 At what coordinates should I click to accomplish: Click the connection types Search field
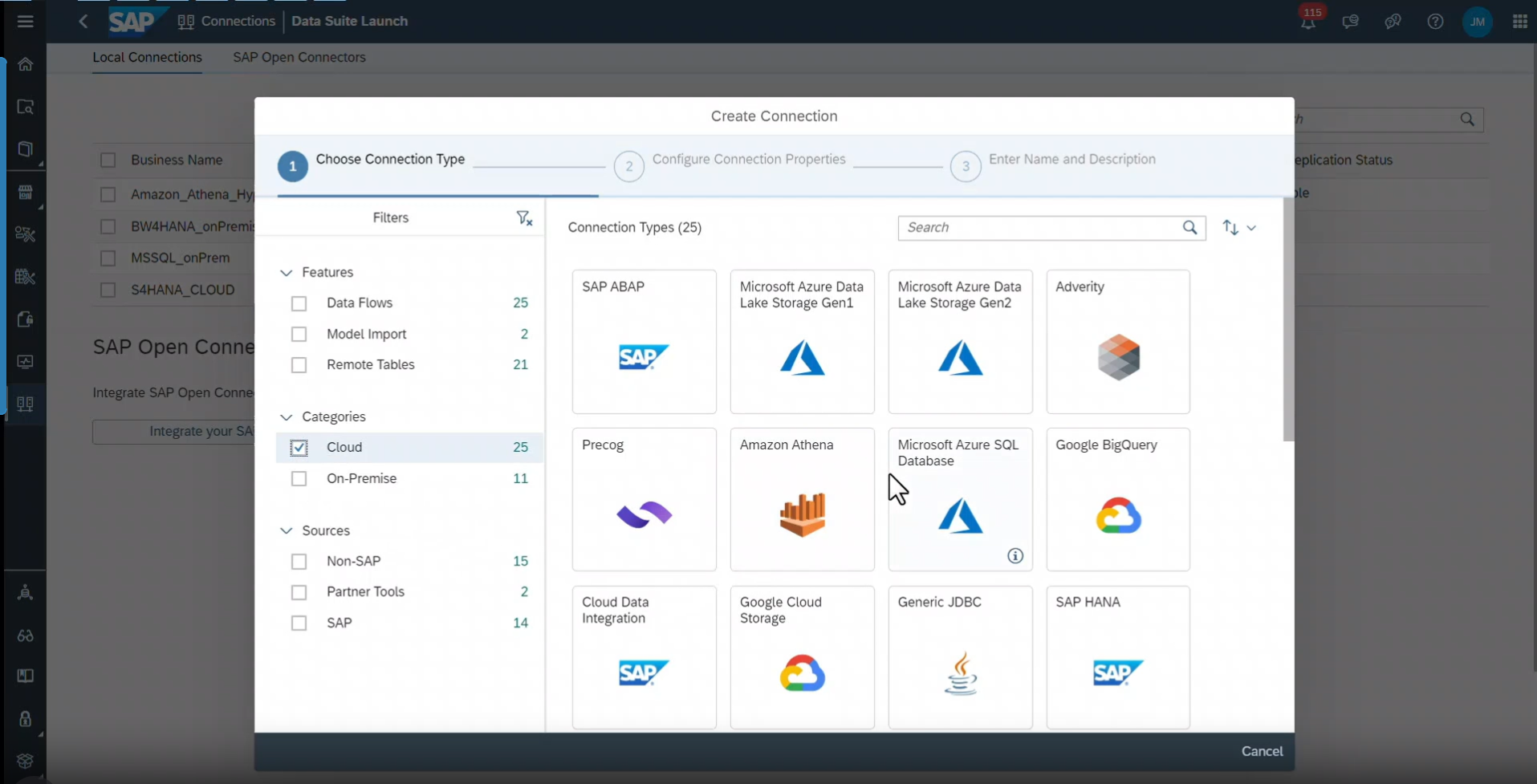click(1039, 228)
